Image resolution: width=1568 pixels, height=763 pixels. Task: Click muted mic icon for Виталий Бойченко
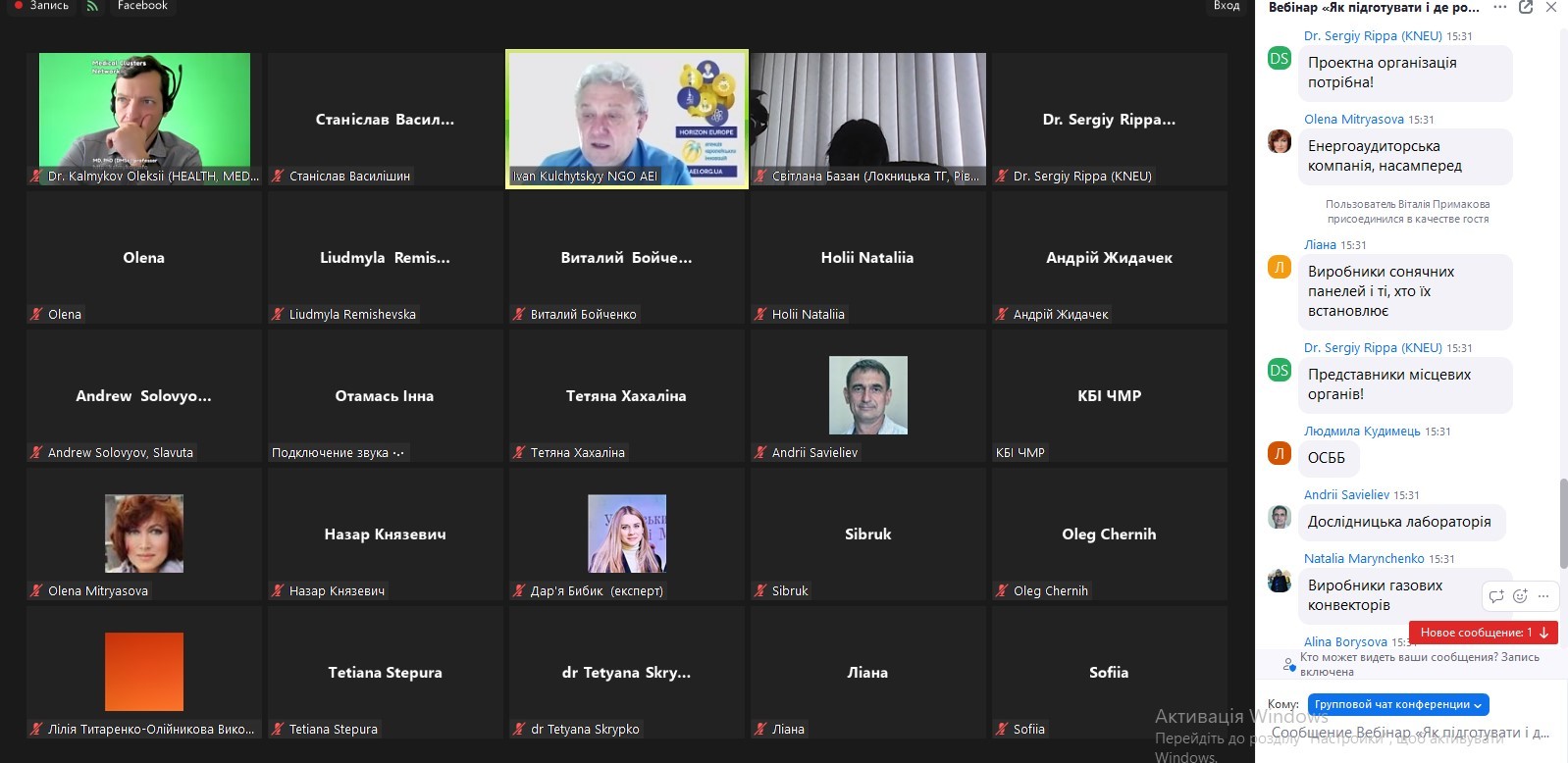tap(520, 315)
